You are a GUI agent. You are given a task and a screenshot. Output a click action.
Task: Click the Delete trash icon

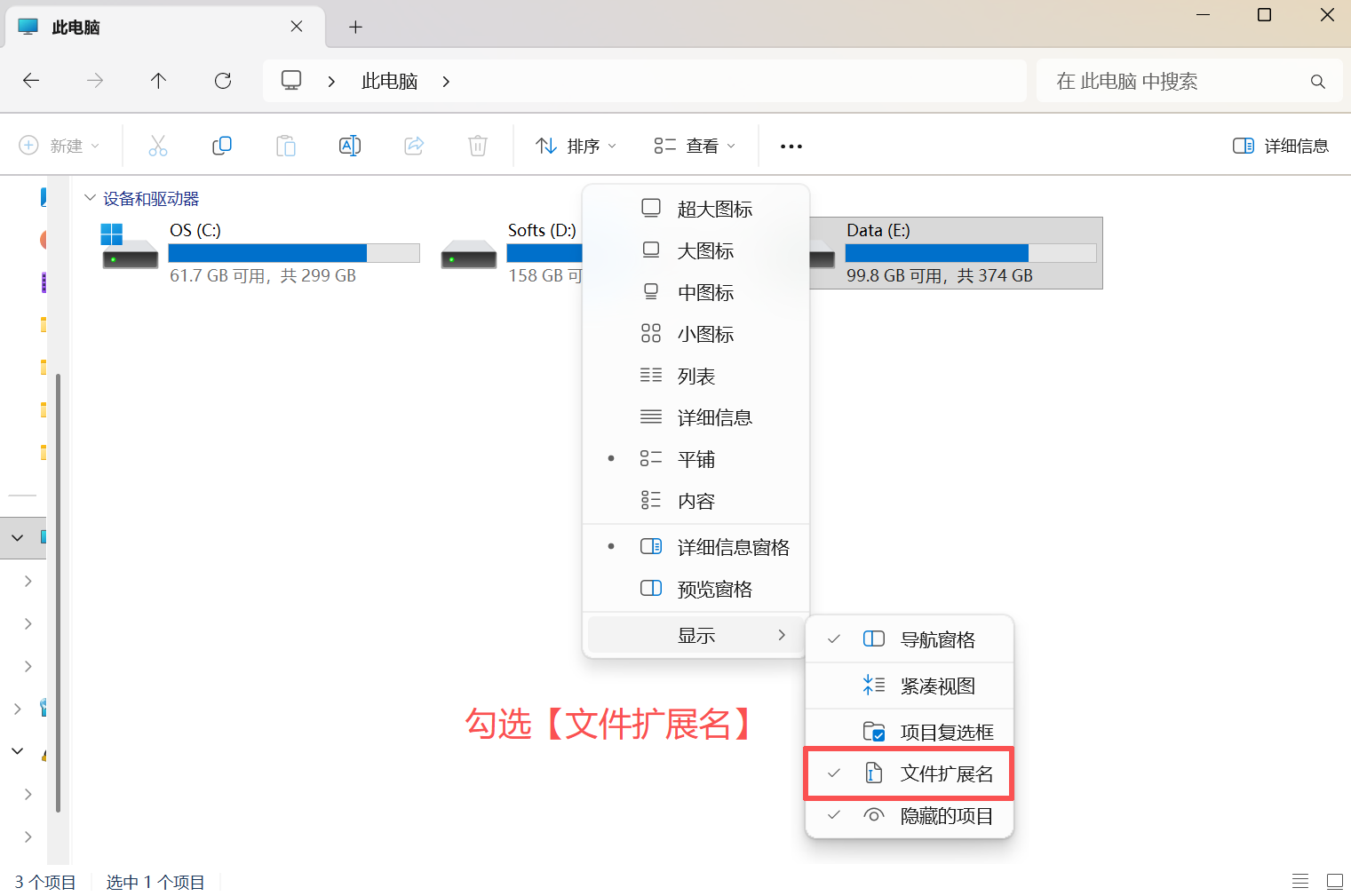coord(477,145)
